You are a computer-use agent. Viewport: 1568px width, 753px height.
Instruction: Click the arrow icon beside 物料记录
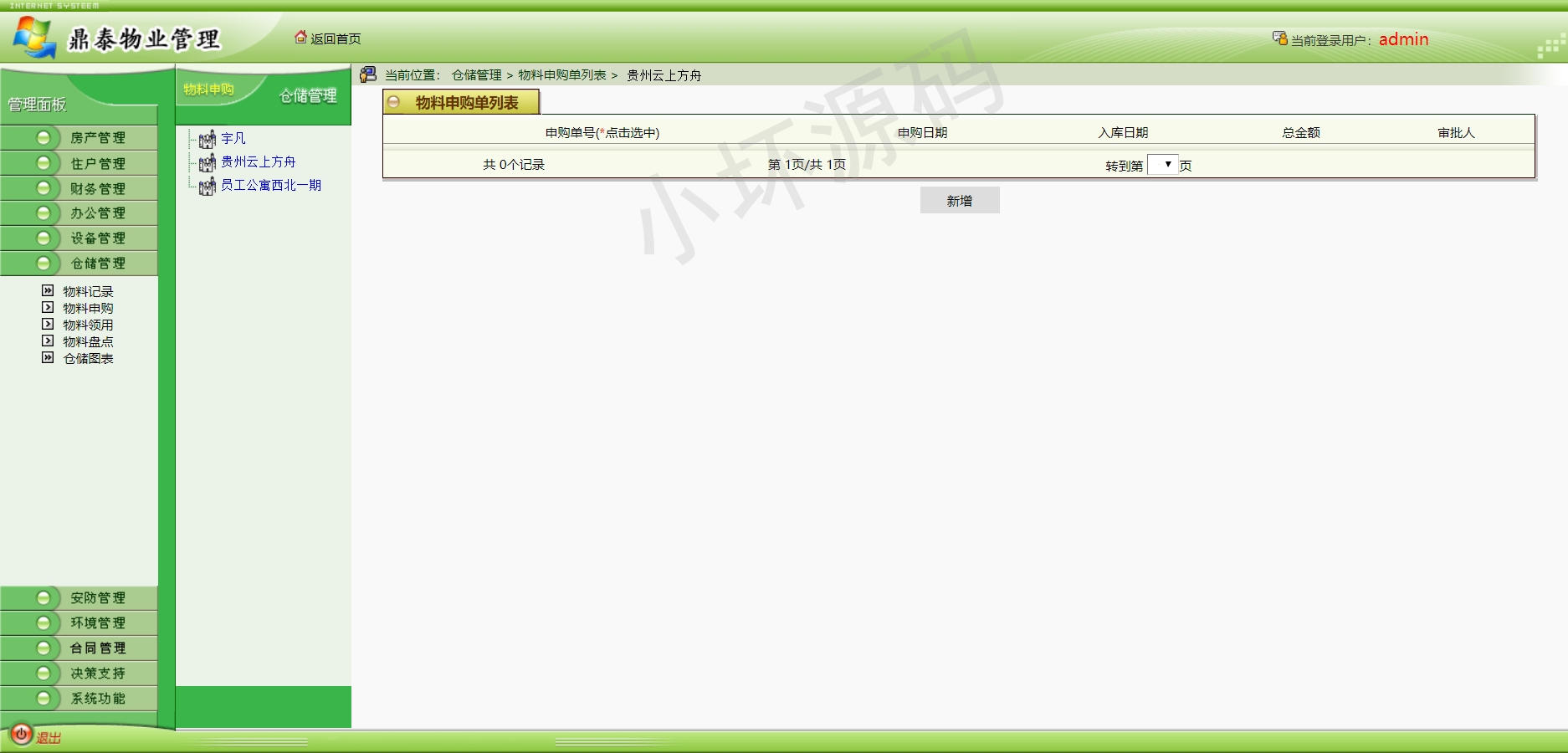[48, 291]
